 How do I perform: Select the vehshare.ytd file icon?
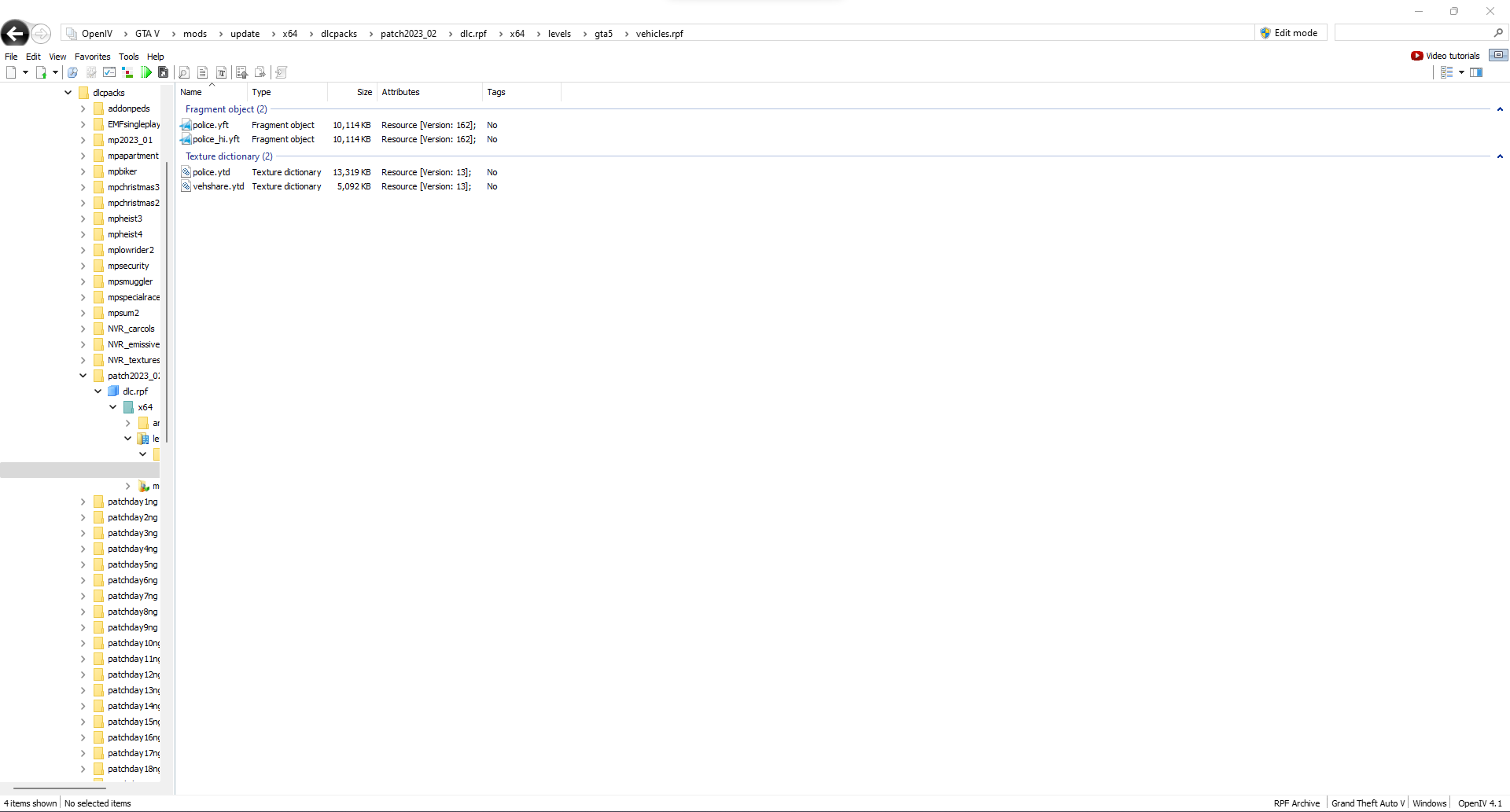pos(186,186)
